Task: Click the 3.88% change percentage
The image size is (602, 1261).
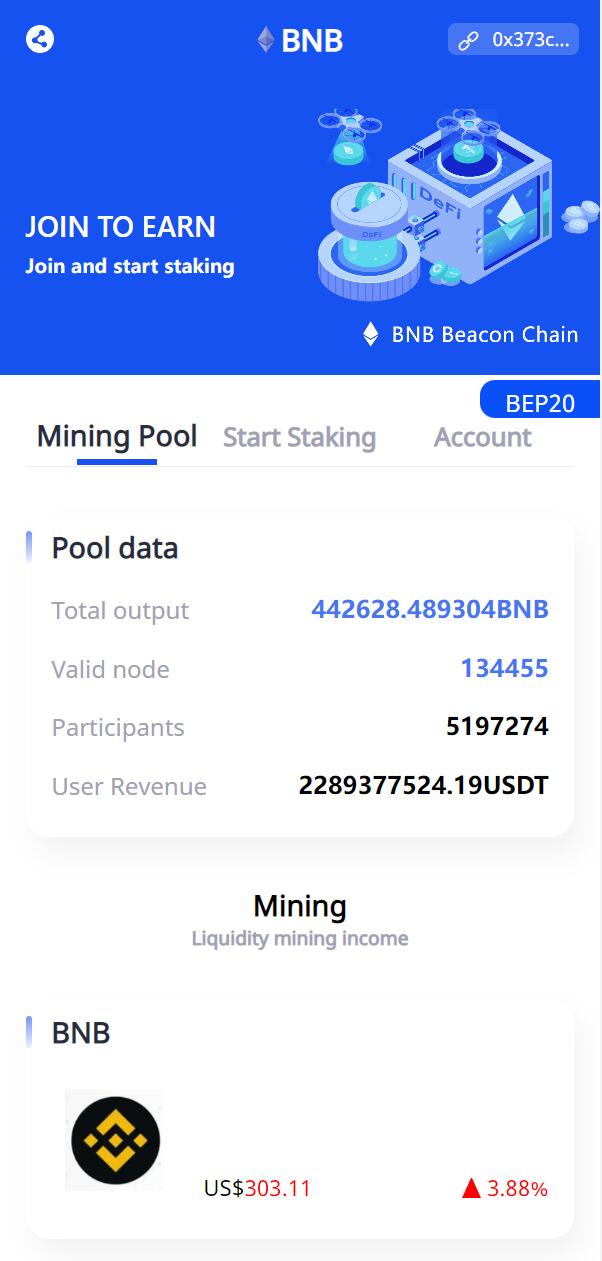Action: point(517,1188)
